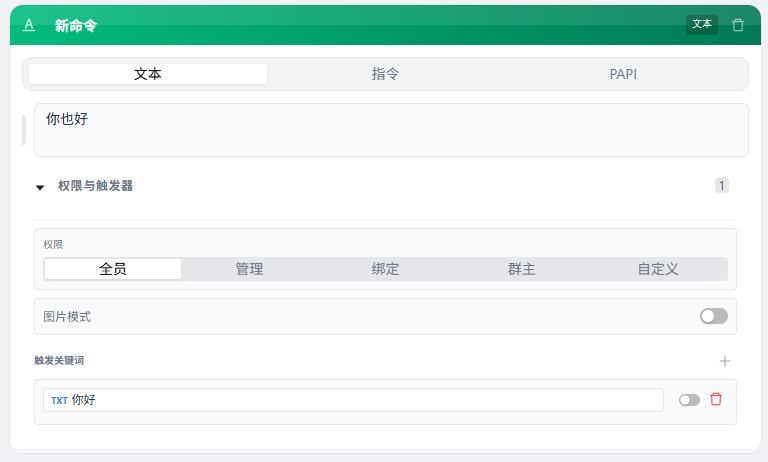
Task: Click the handle bar left of reply text
Action: coord(24,130)
